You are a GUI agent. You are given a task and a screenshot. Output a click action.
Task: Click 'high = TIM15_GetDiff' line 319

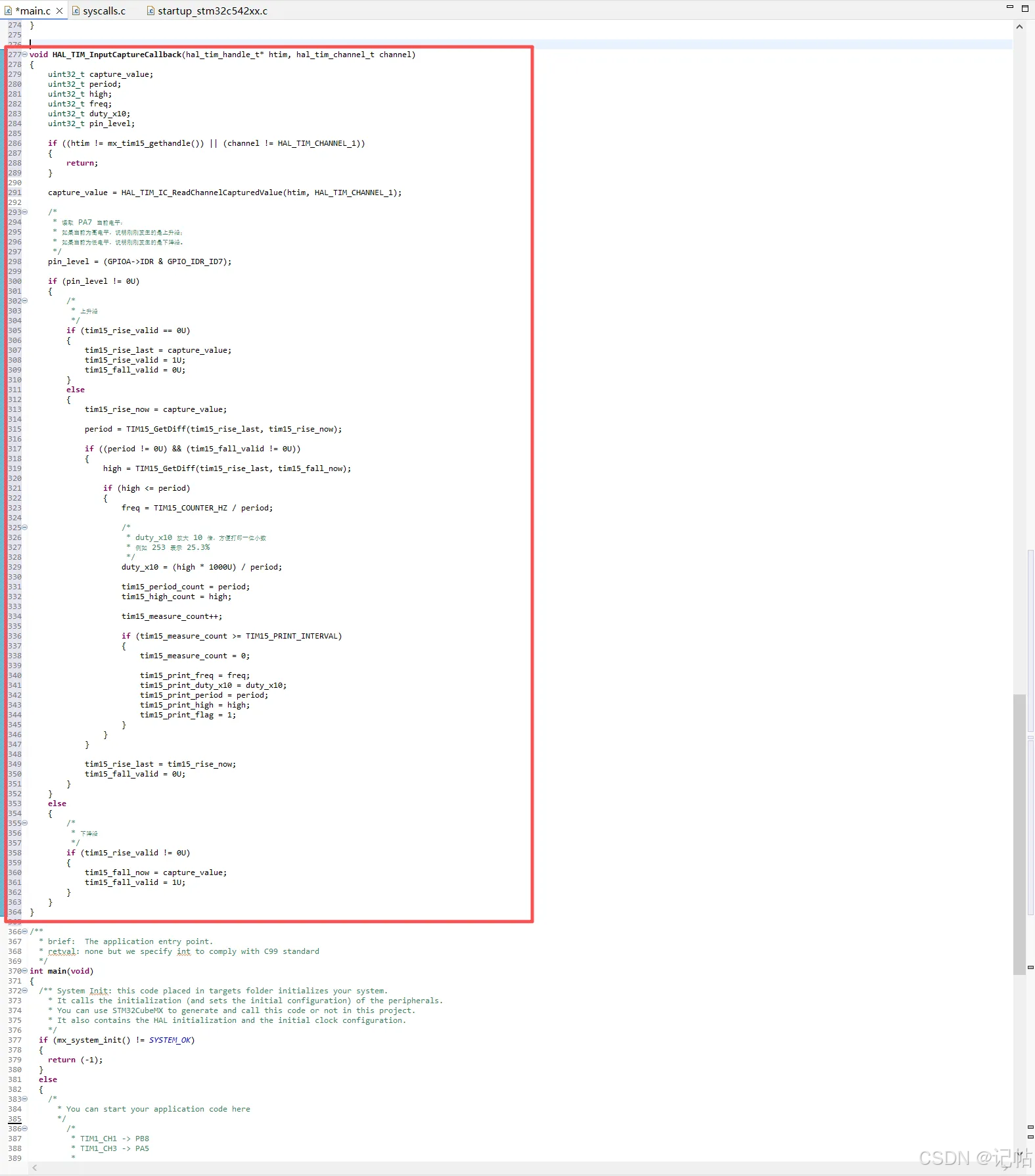point(227,468)
